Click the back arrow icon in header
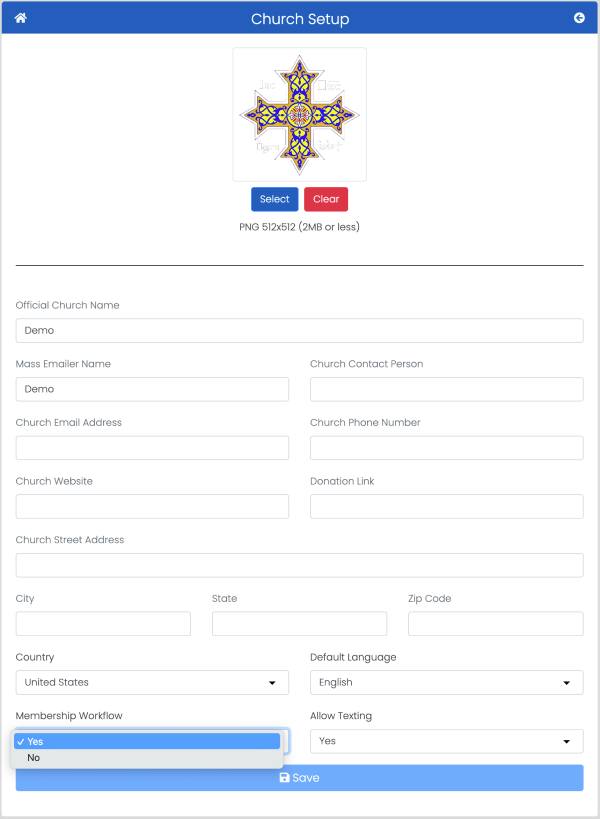This screenshot has width=600, height=819. [579, 18]
